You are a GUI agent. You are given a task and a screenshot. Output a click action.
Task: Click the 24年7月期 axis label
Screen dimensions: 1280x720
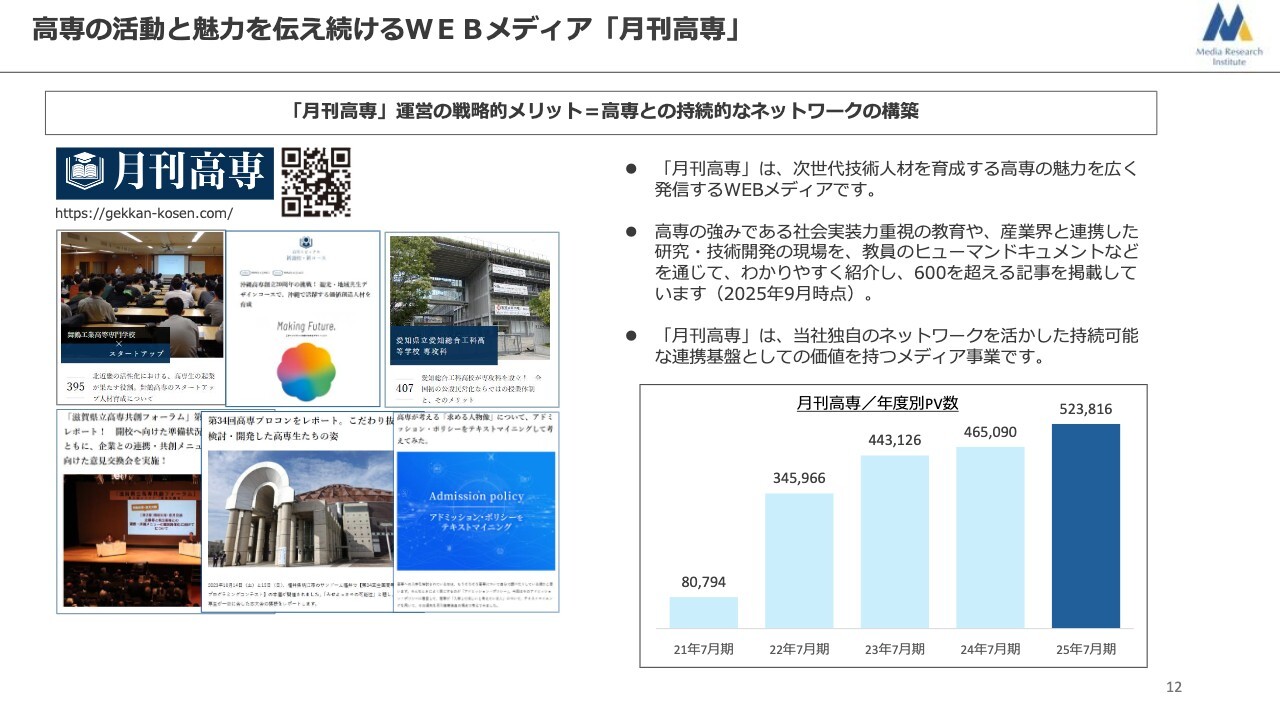click(990, 649)
